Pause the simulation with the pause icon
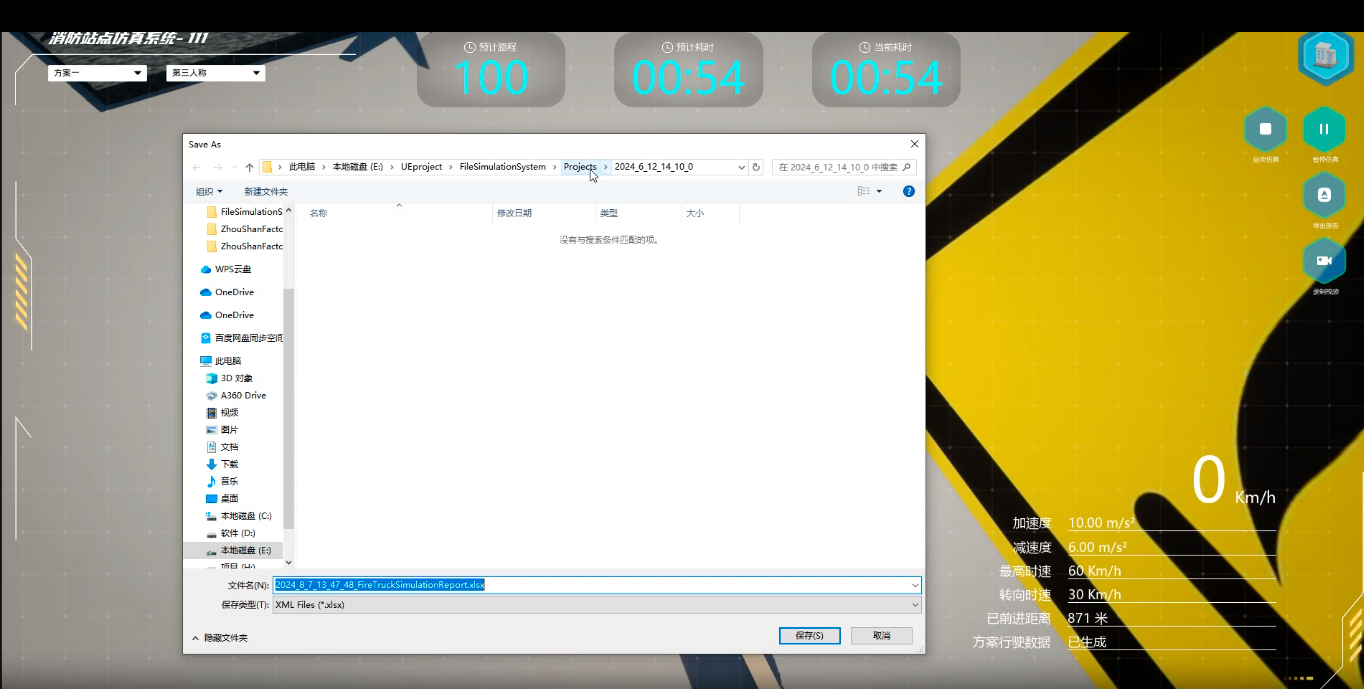 1324,130
